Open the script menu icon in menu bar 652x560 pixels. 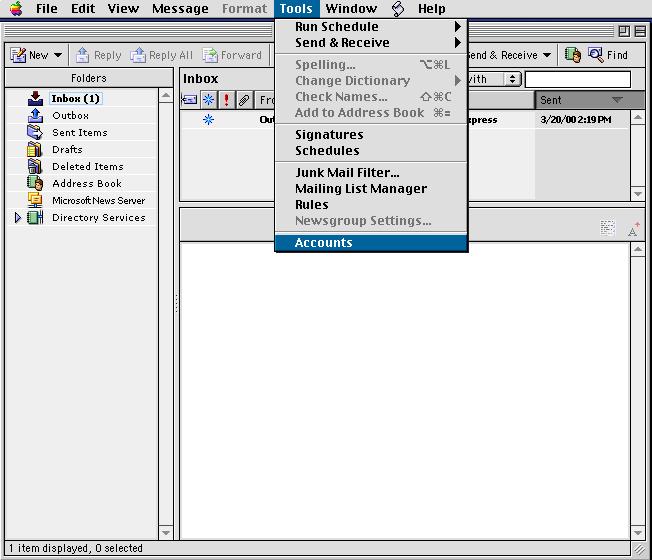tap(398, 8)
